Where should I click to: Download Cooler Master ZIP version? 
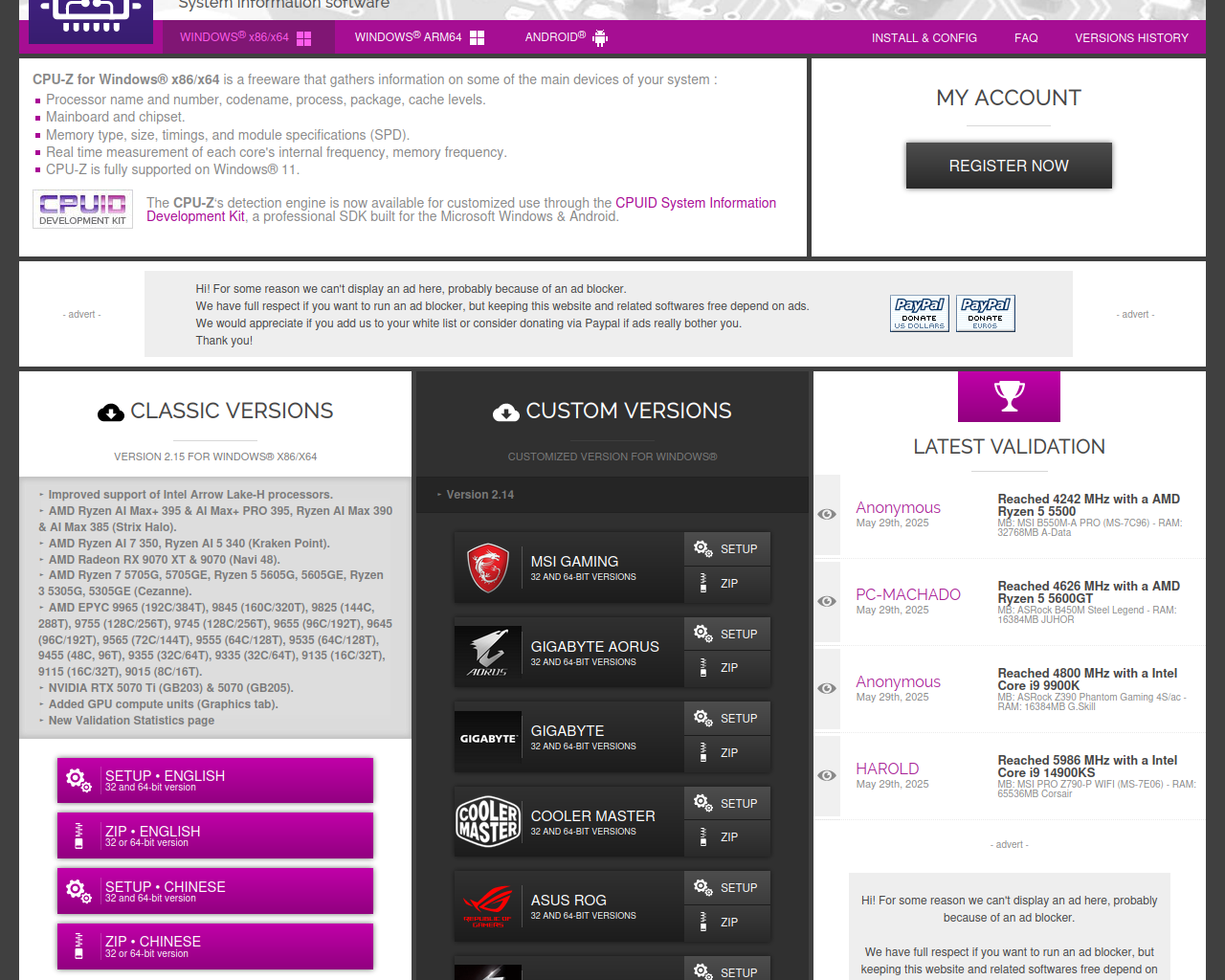click(x=727, y=837)
